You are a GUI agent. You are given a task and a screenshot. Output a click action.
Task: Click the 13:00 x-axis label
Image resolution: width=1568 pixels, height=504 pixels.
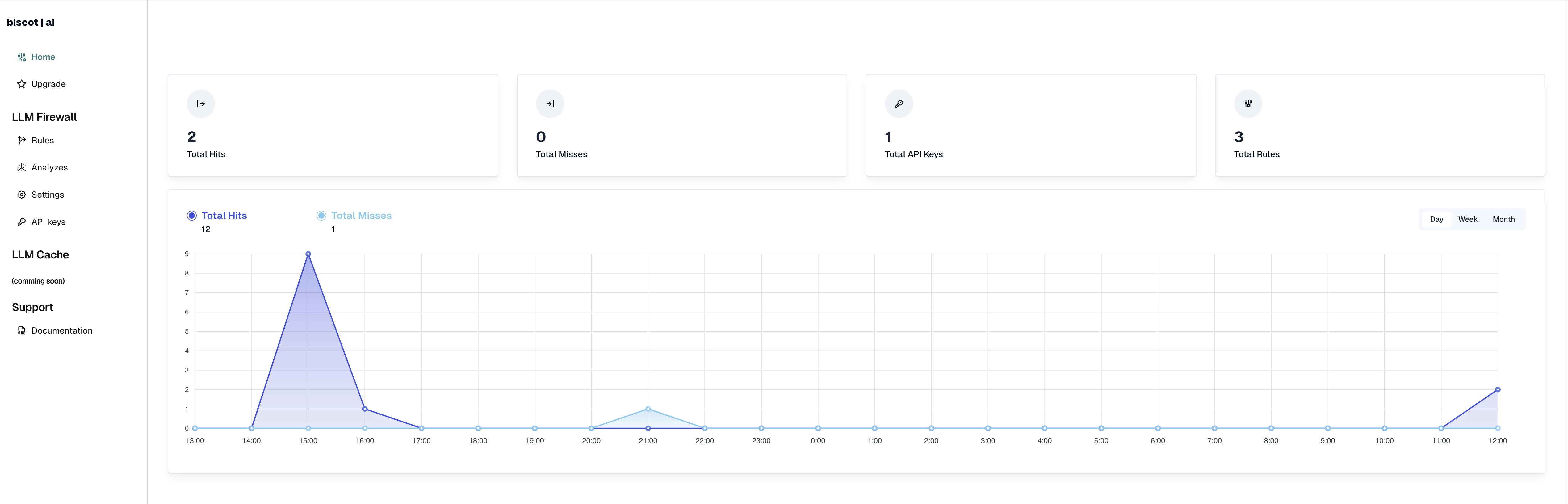point(195,441)
